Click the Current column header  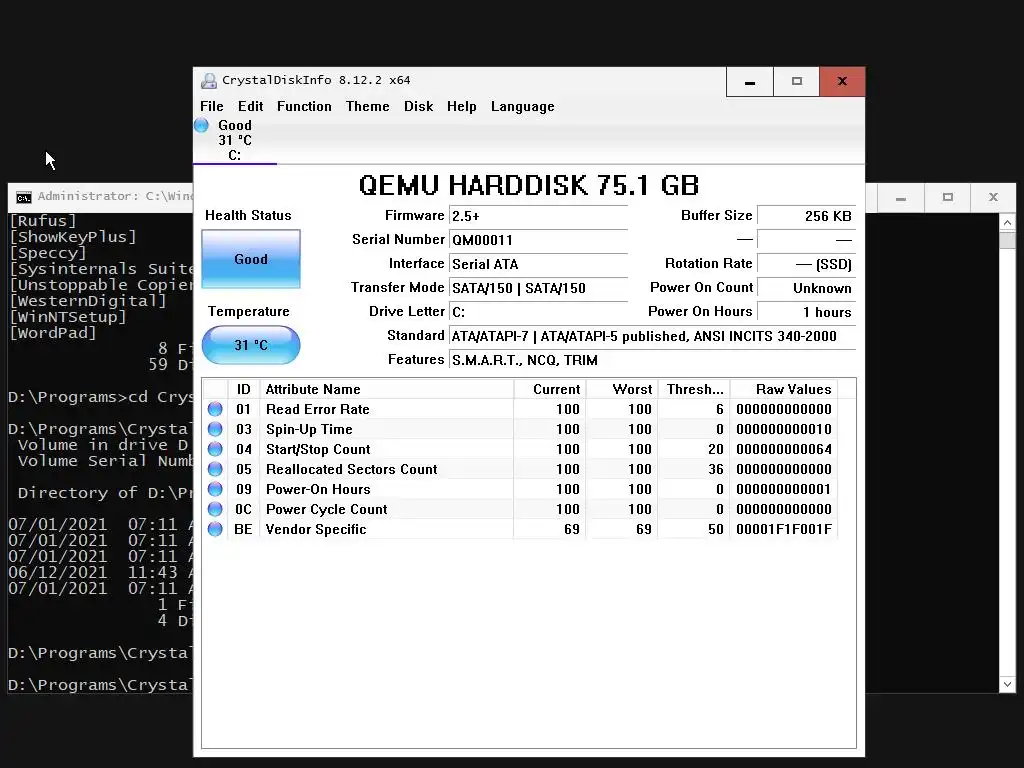pos(550,389)
